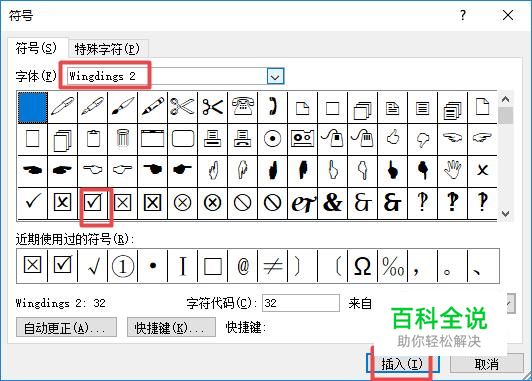Pick the cassette tape symbol

point(302,139)
